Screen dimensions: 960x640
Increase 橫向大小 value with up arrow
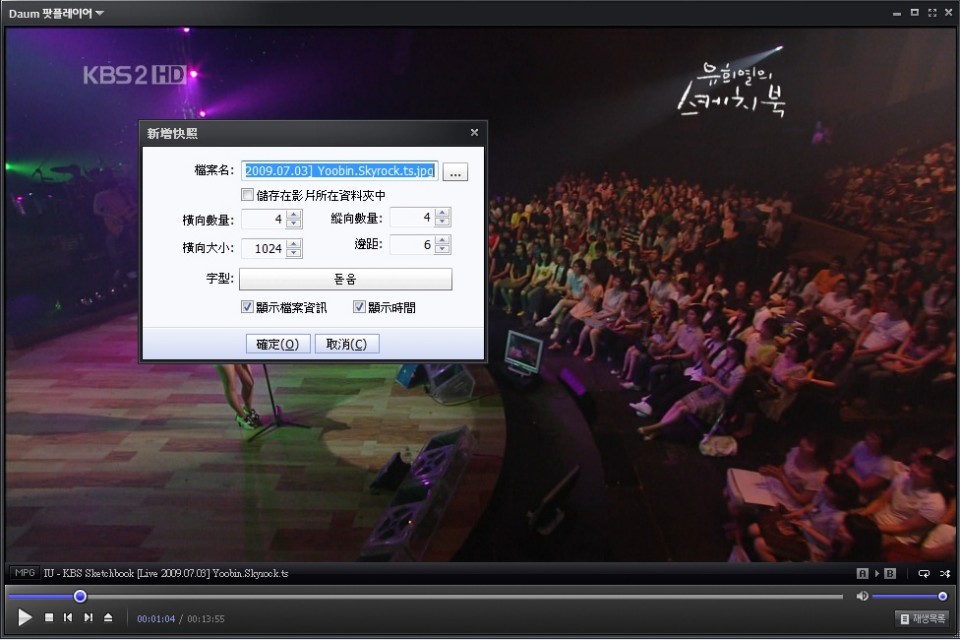(294, 243)
